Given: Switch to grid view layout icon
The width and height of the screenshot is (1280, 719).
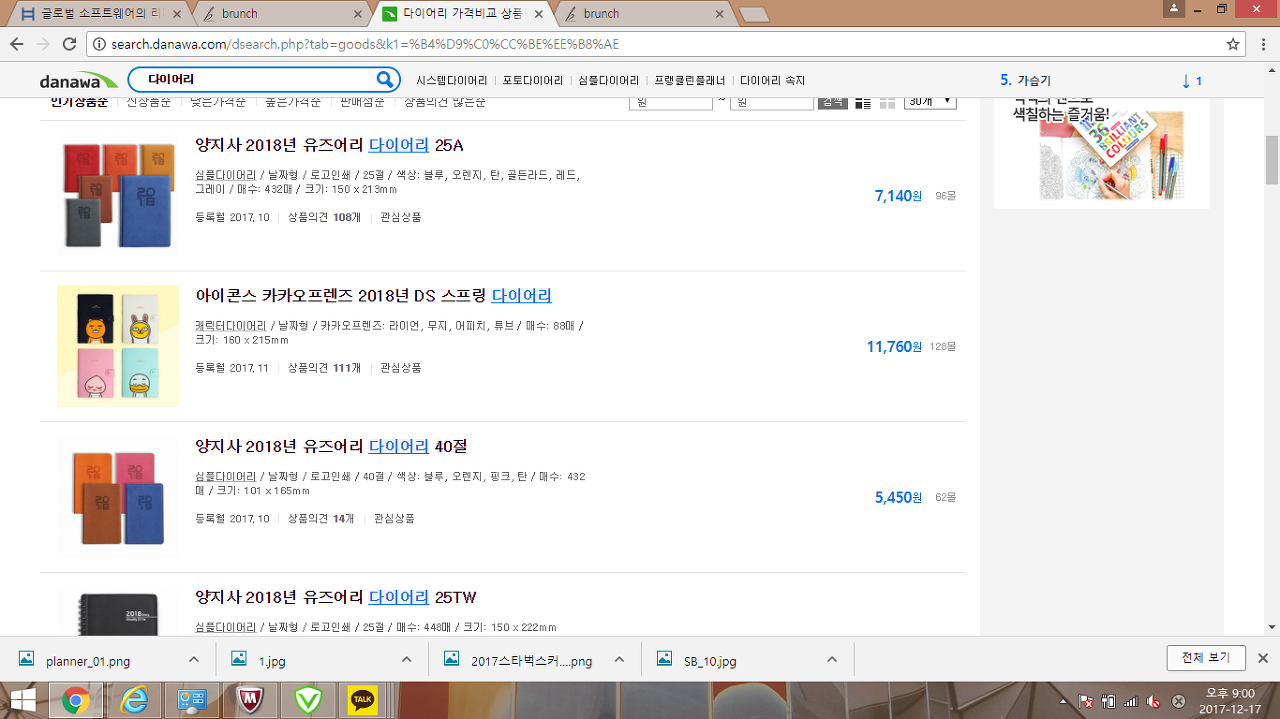Looking at the screenshot, I should point(887,102).
